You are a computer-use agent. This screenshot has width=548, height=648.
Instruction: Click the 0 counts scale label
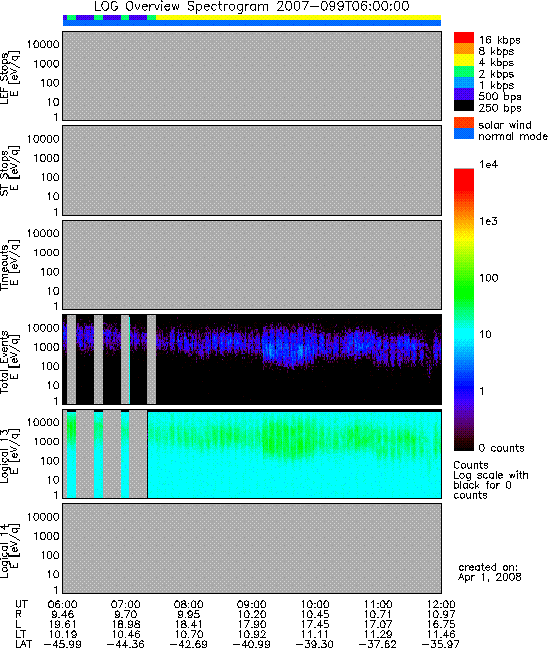click(501, 448)
